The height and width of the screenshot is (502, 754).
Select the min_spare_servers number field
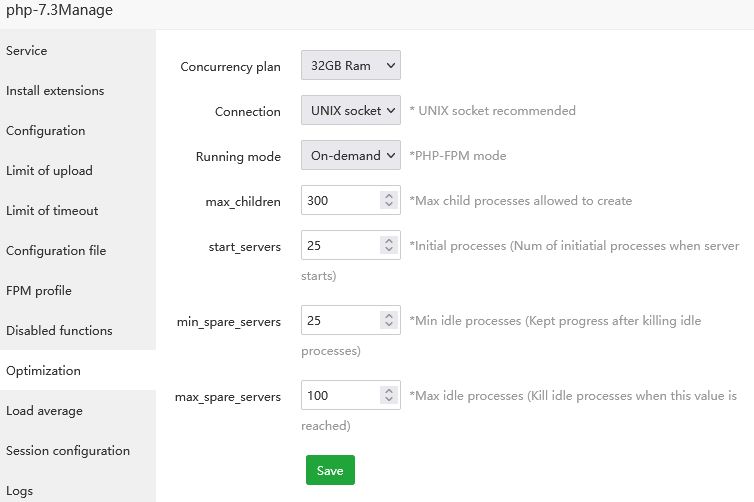[340, 321]
